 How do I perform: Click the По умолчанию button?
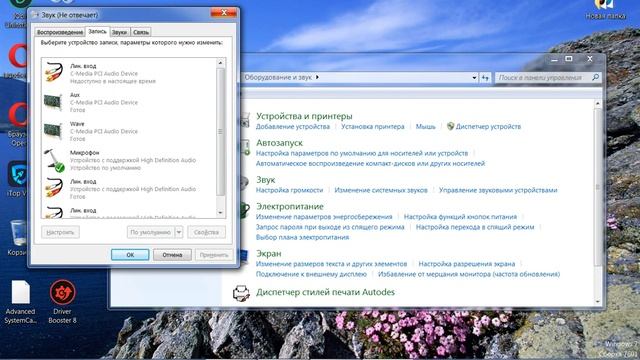click(151, 232)
